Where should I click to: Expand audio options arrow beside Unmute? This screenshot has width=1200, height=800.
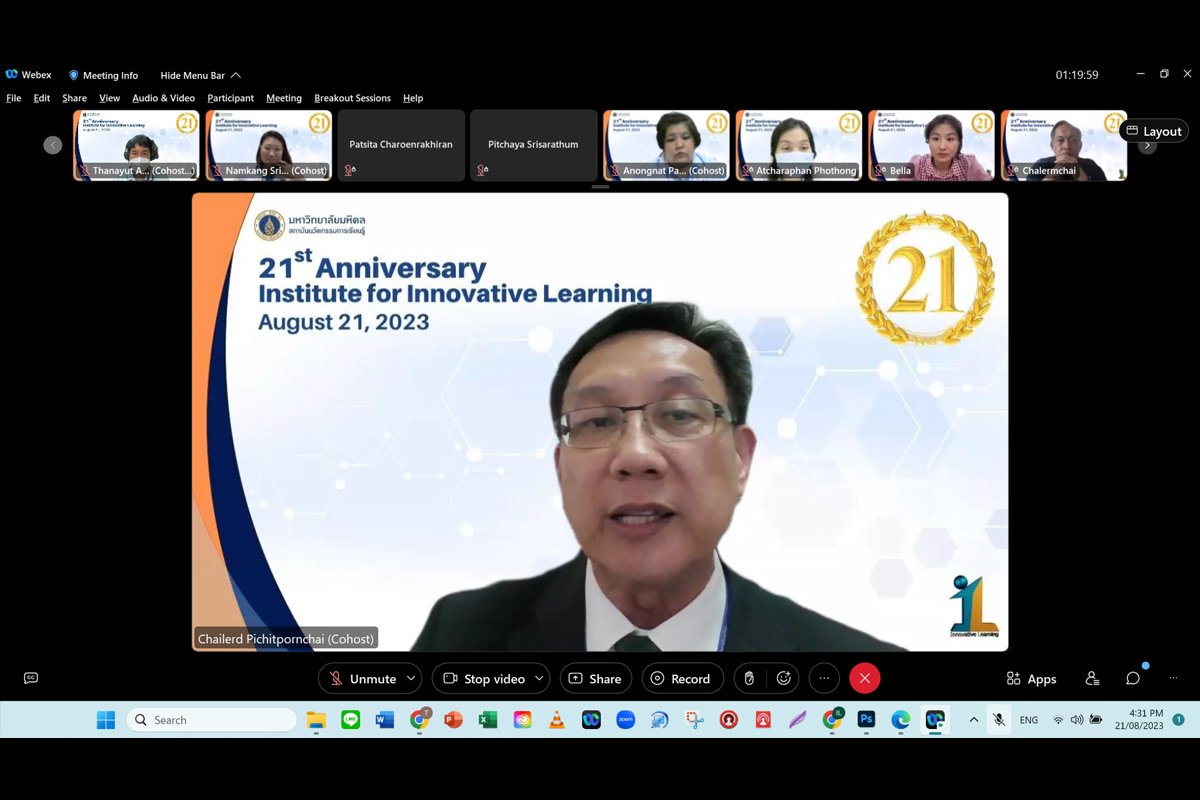(411, 678)
